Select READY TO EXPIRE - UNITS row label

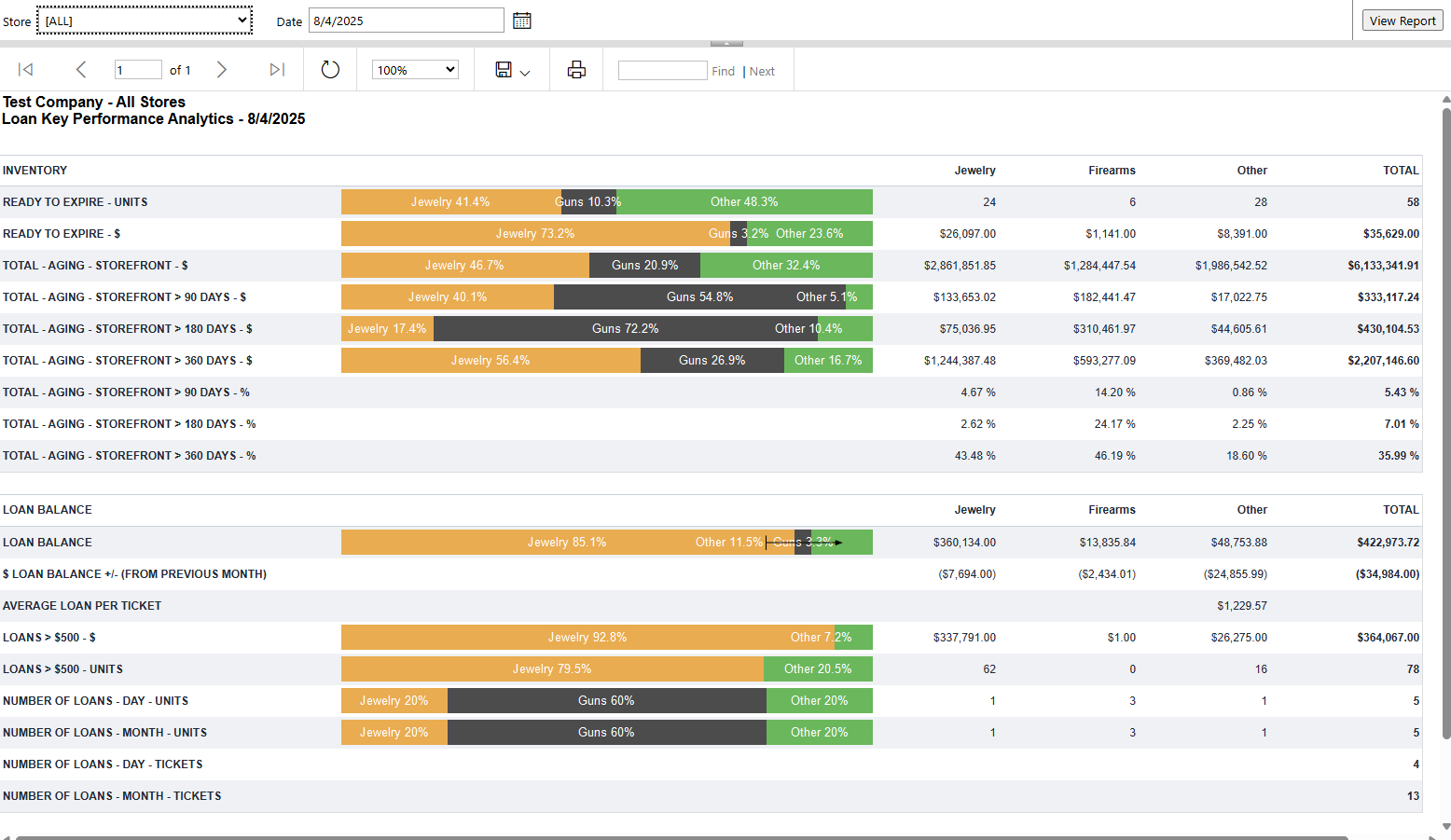76,202
